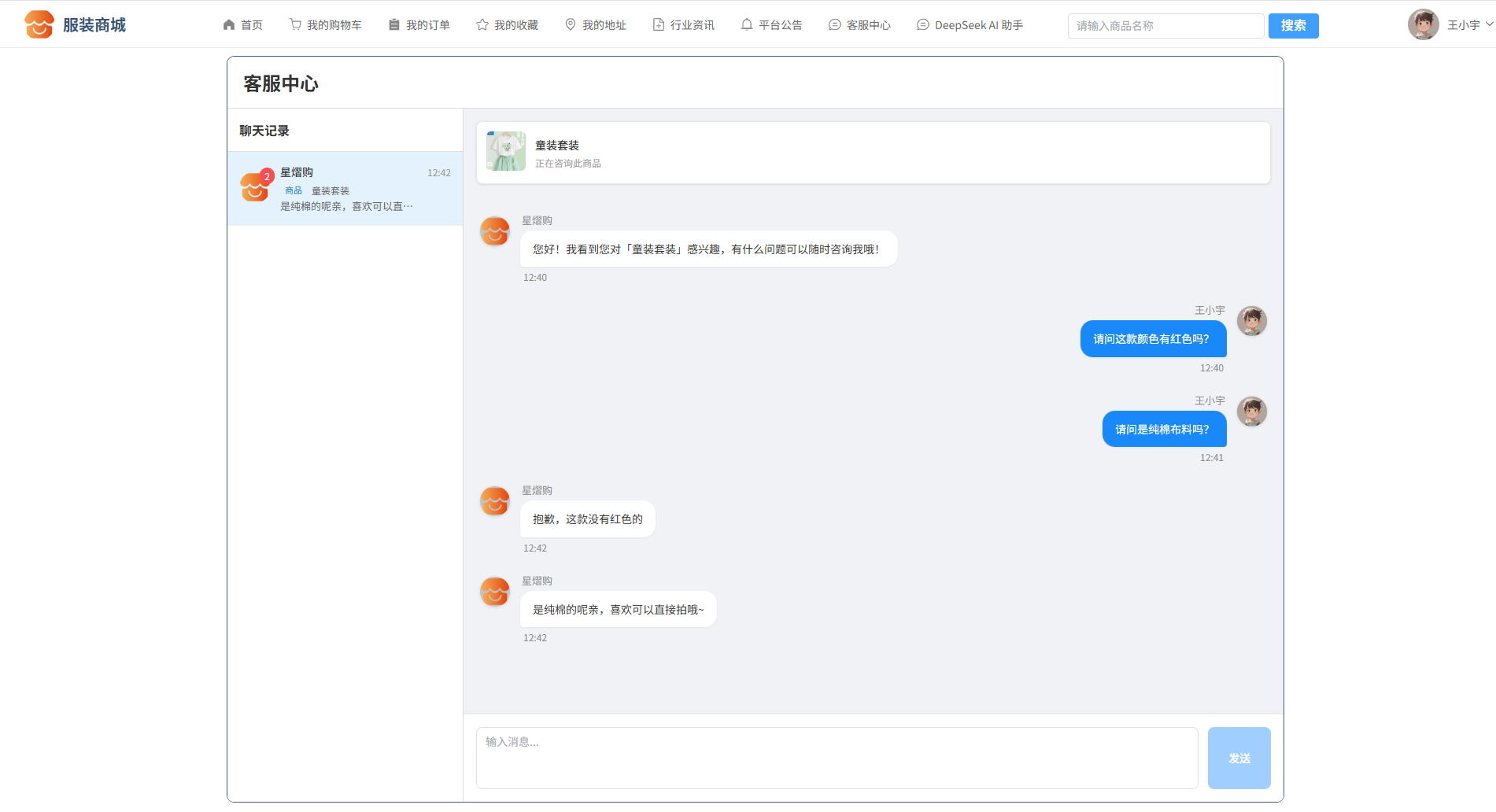Screen dimensions: 1496x812
Task: Select 客服中心 in navigation bar
Action: (x=859, y=25)
